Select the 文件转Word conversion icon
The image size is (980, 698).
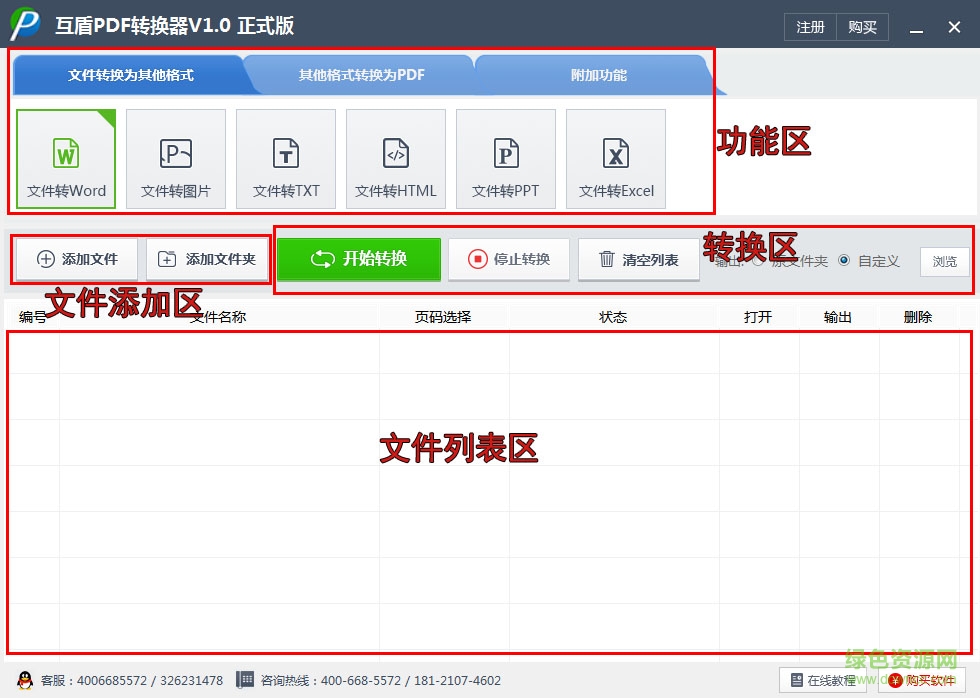[x=66, y=158]
